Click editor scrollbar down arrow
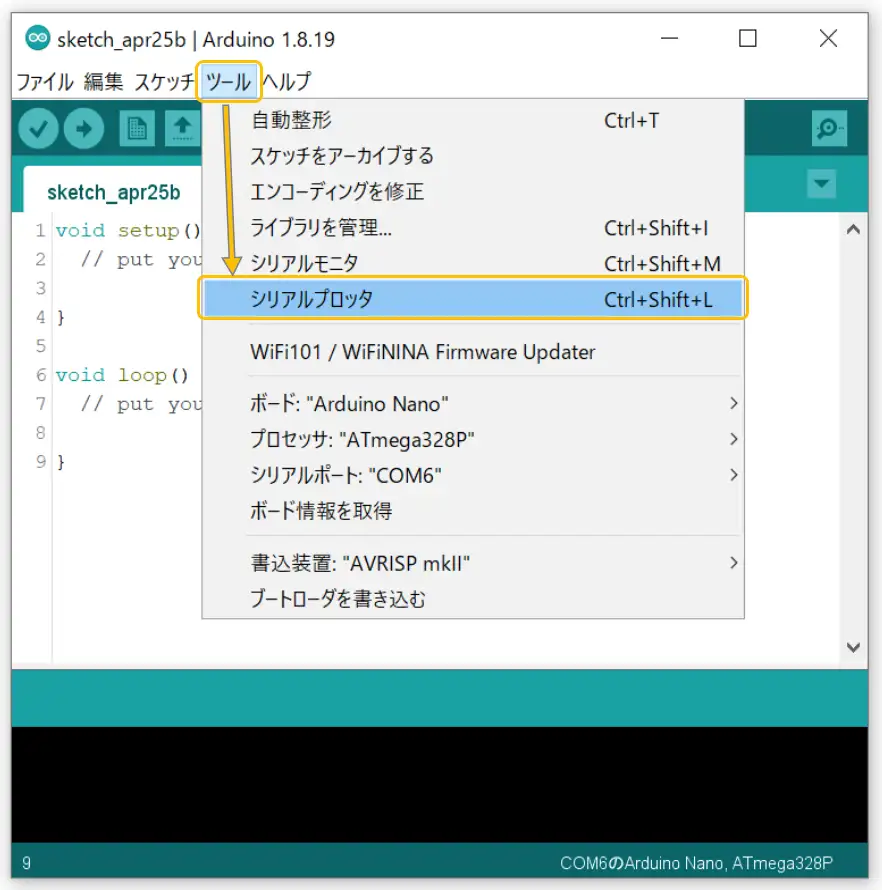The image size is (882, 890). (853, 647)
